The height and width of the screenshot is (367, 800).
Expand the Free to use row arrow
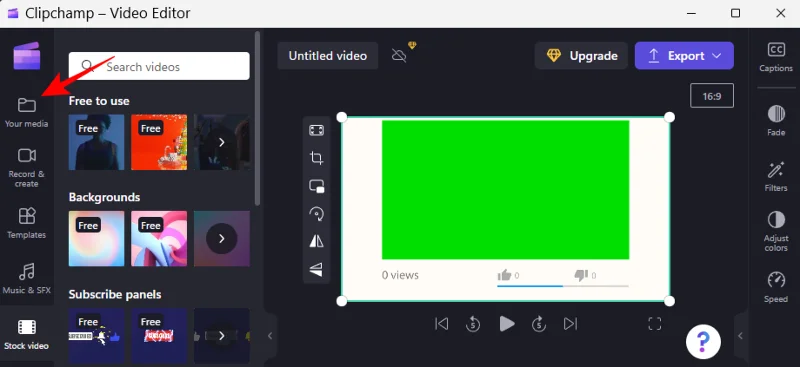(x=221, y=142)
